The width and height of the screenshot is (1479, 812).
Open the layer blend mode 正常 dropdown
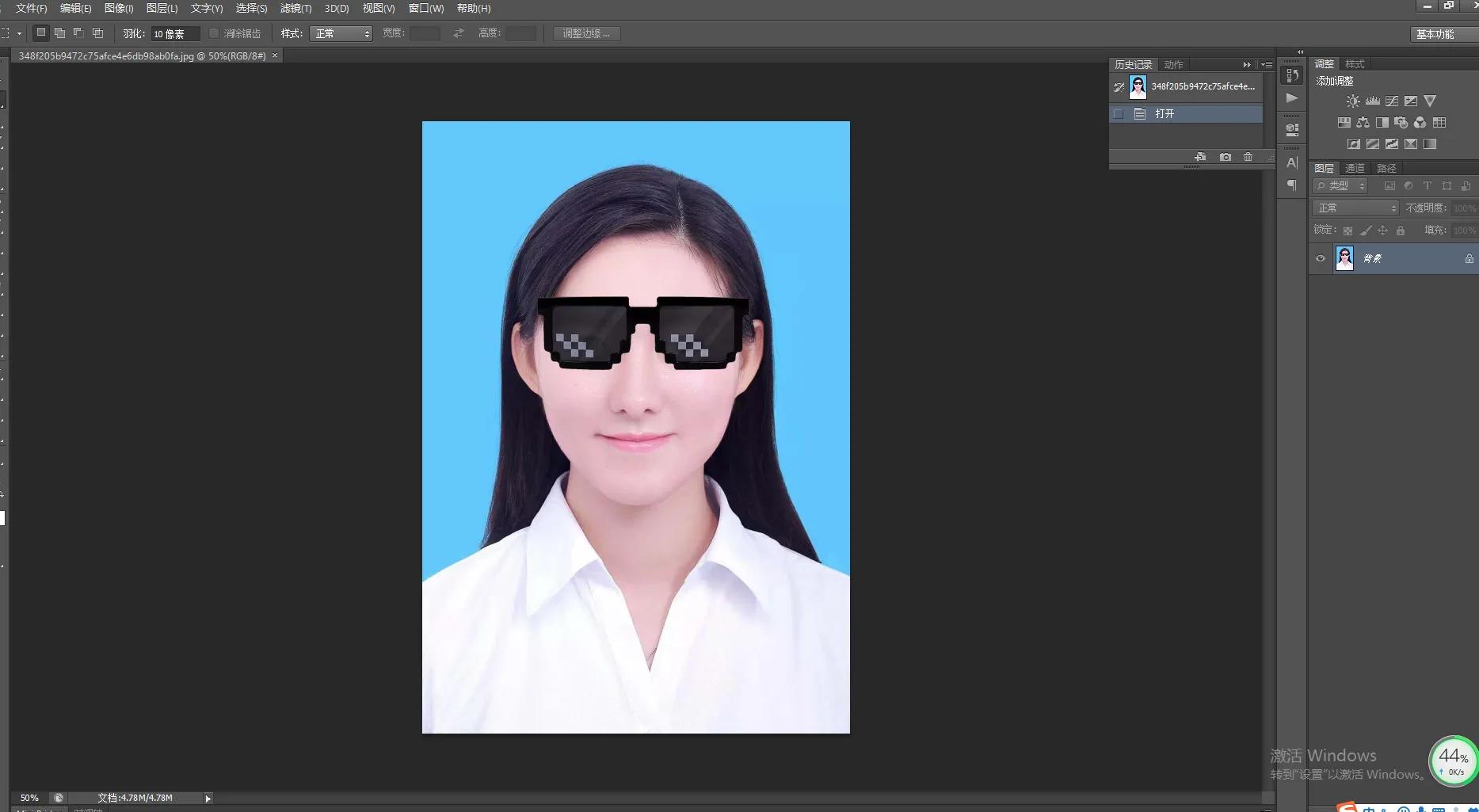coord(1355,208)
